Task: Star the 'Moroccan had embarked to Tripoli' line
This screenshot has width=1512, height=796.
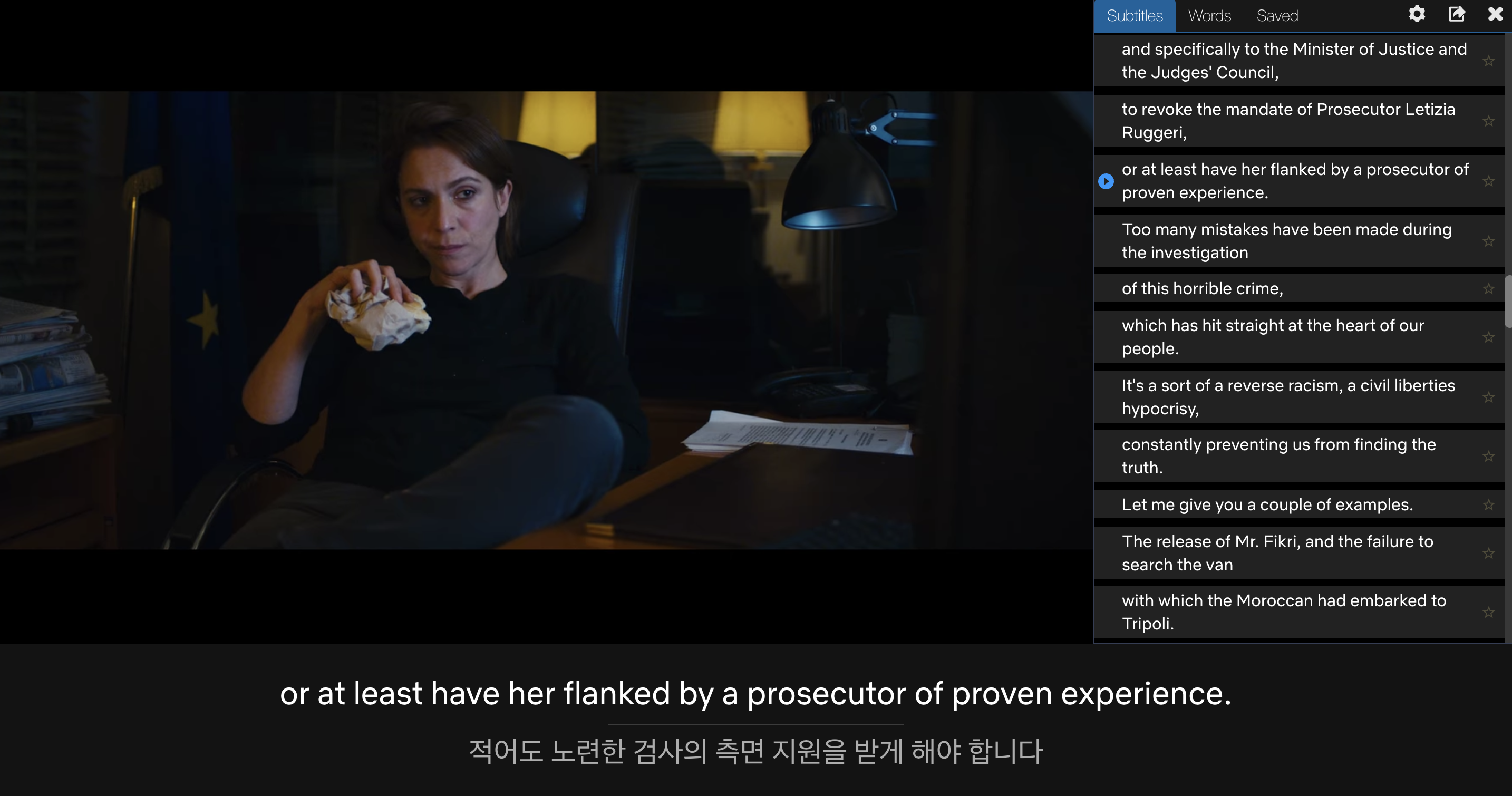Action: [x=1488, y=612]
